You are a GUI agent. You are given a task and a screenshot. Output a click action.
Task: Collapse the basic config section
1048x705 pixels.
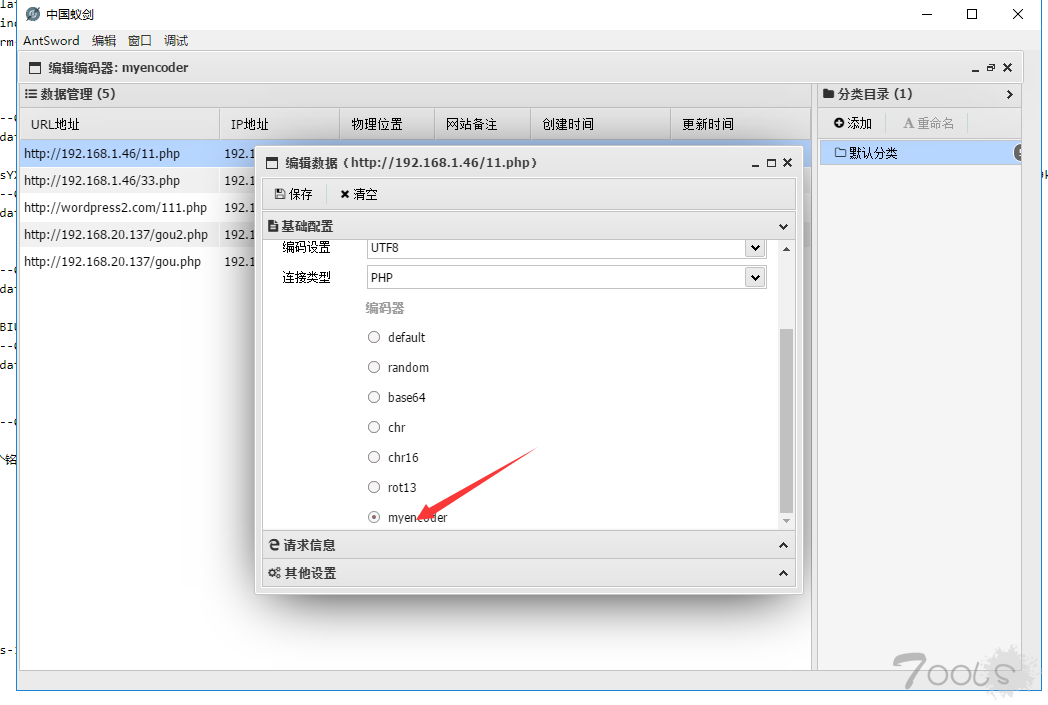click(783, 227)
